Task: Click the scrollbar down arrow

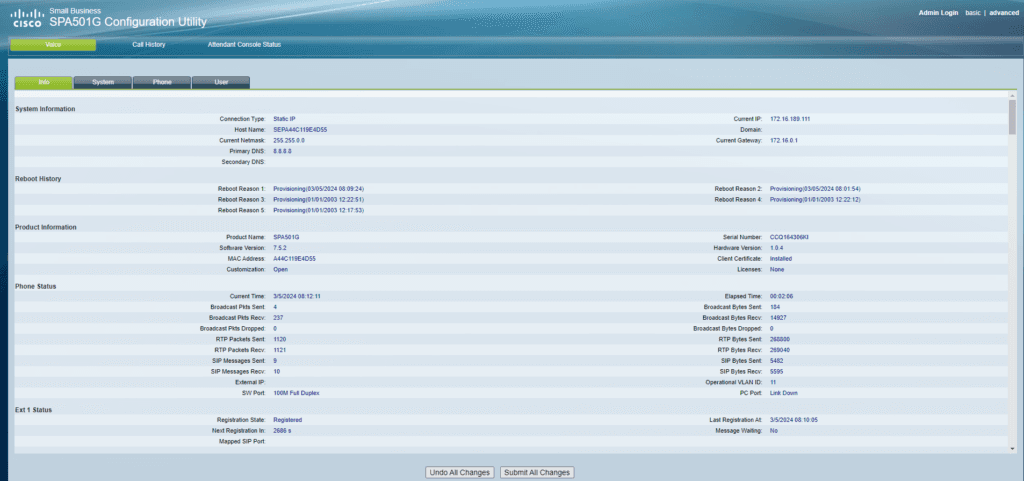Action: pos(1012,450)
